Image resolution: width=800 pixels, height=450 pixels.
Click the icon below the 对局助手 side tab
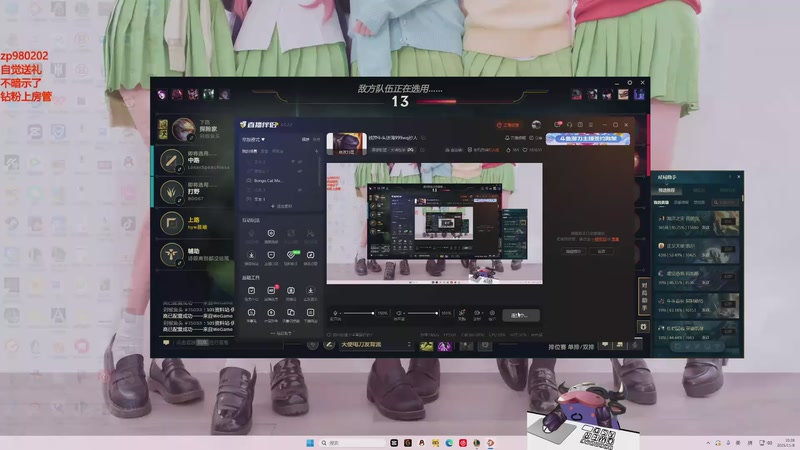pos(644,327)
